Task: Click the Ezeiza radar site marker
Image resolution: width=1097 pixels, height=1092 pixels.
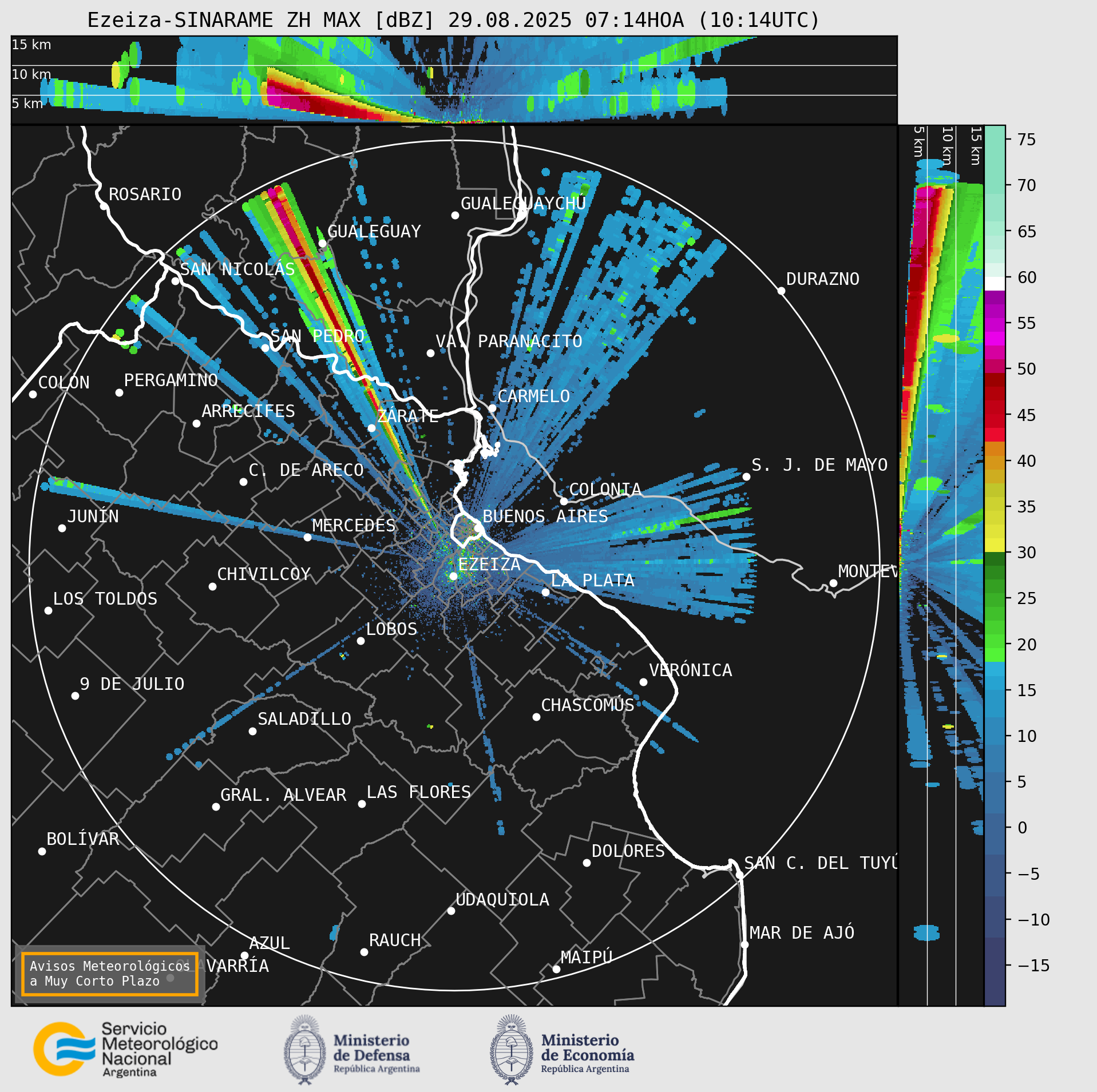Action: (x=453, y=576)
